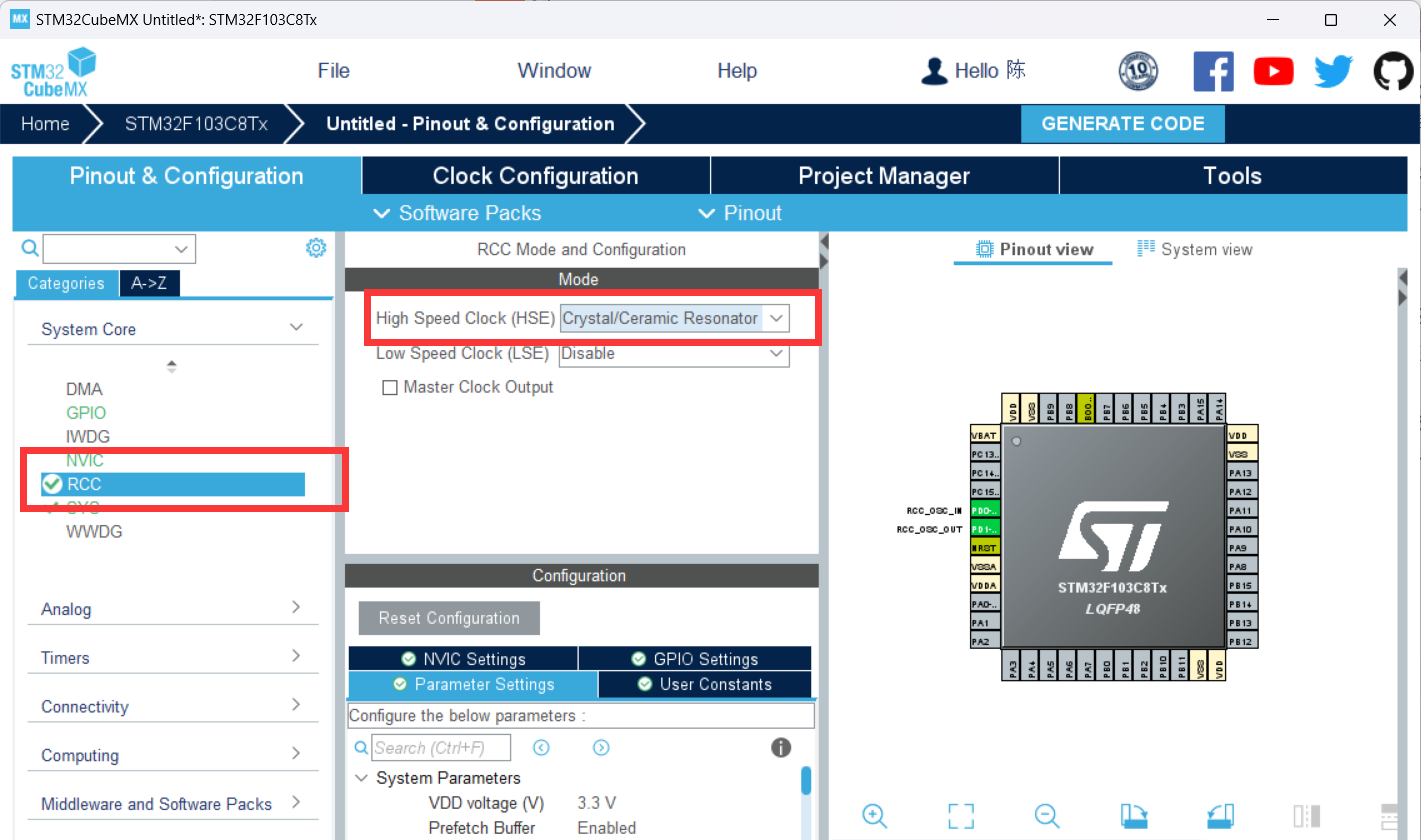Open the STM32 YouTube channel icon
The height and width of the screenshot is (840, 1422).
(x=1273, y=70)
